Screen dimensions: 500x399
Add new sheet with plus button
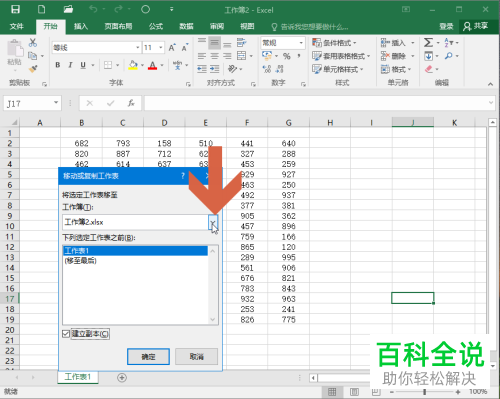pos(122,378)
